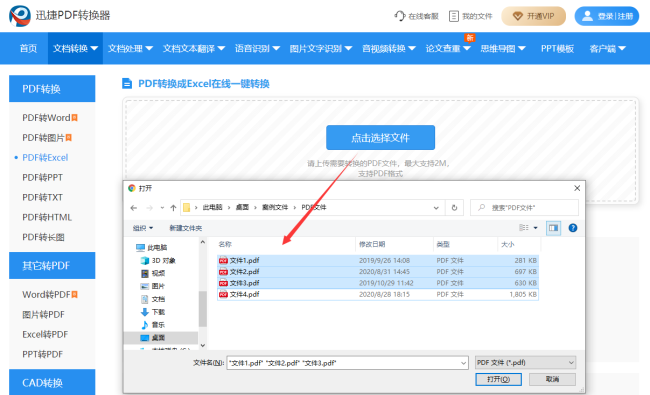Open the 论文查重 menu

448,48
